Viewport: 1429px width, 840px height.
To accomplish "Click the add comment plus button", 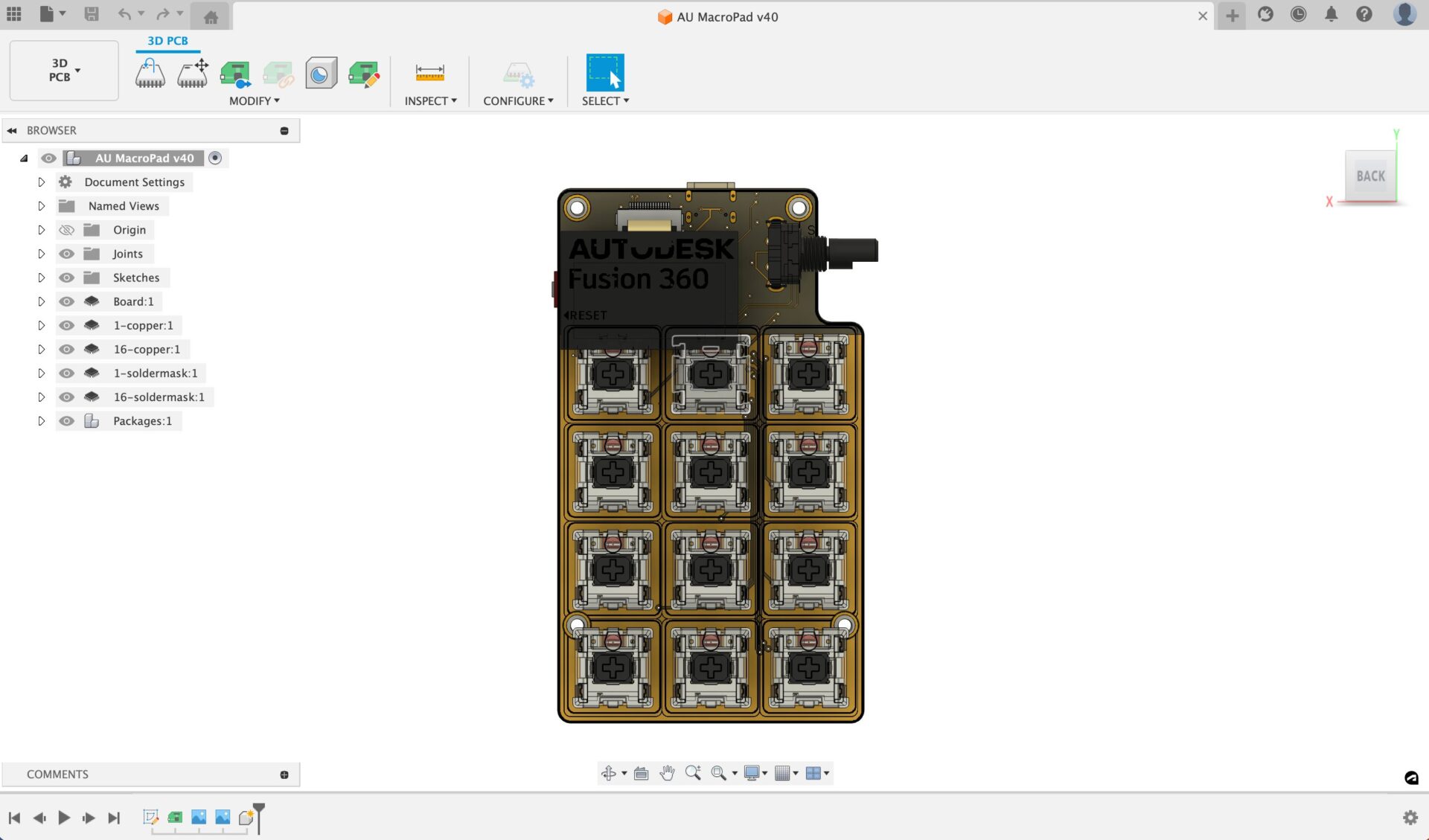I will 284,774.
